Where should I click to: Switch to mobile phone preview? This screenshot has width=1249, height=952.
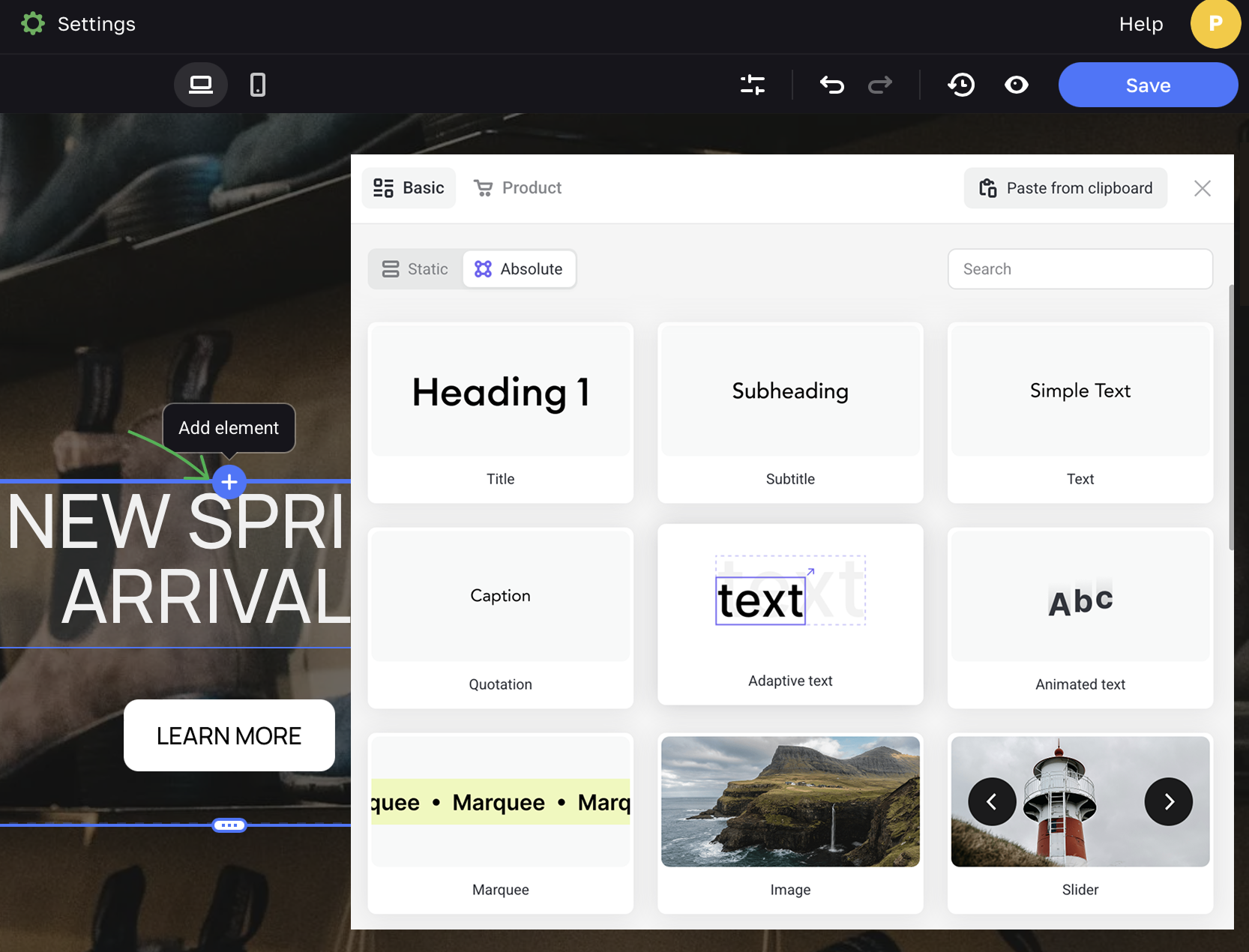(x=257, y=85)
